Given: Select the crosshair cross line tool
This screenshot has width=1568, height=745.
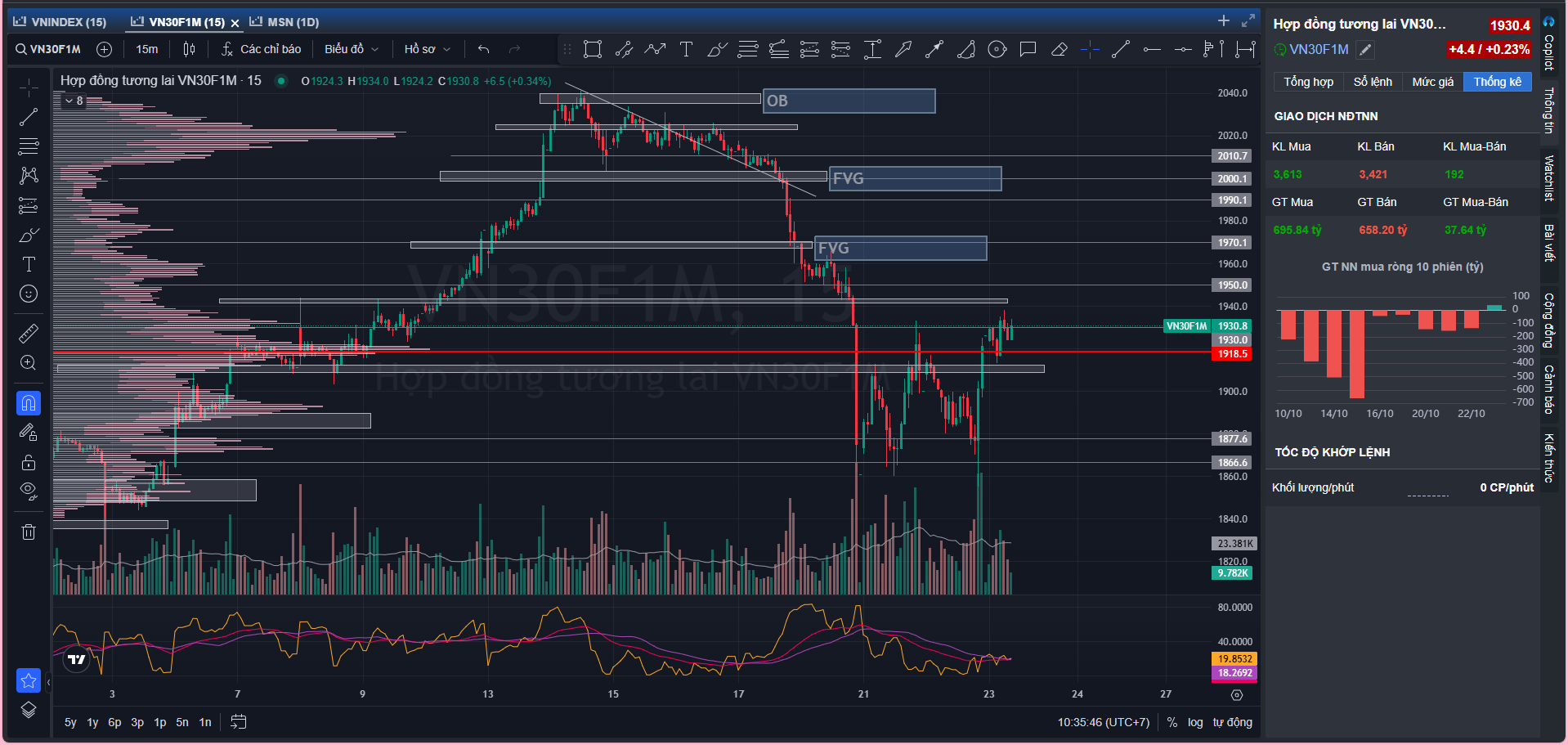Looking at the screenshot, I should 1090,50.
